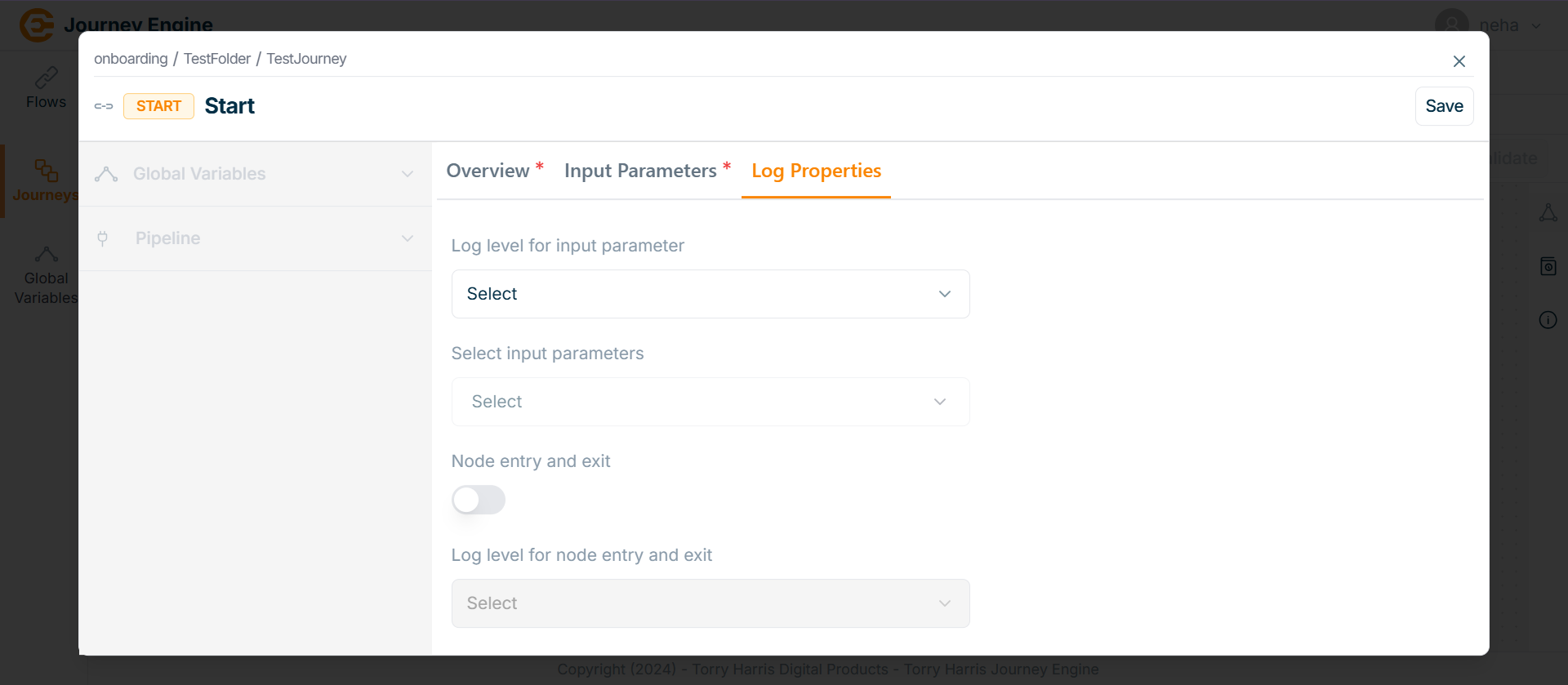
Task: Close the Start node dialog
Action: [1459, 61]
